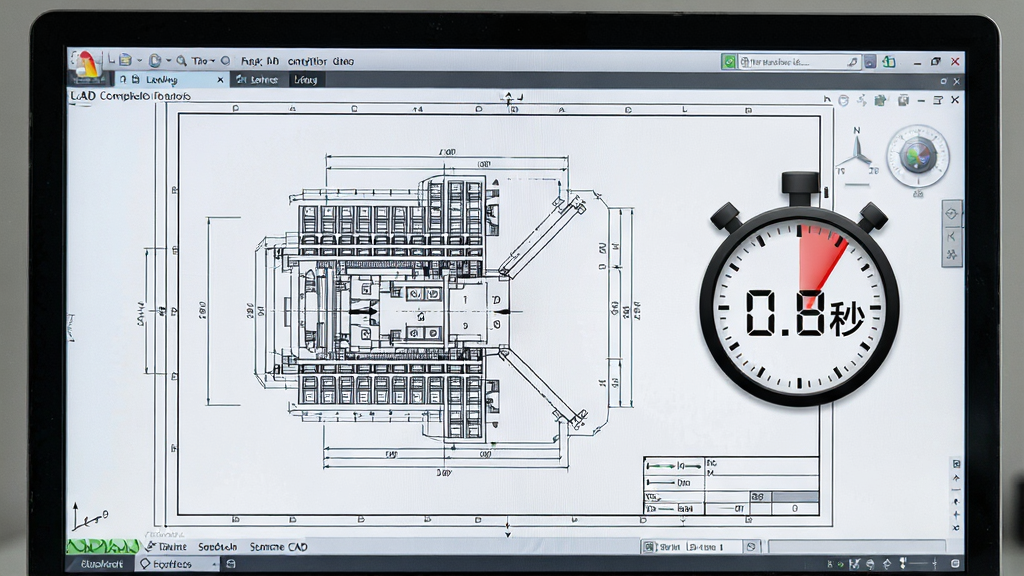The height and width of the screenshot is (576, 1024).
Task: Click the gray window icon in viewport toolbar
Action: 903,100
